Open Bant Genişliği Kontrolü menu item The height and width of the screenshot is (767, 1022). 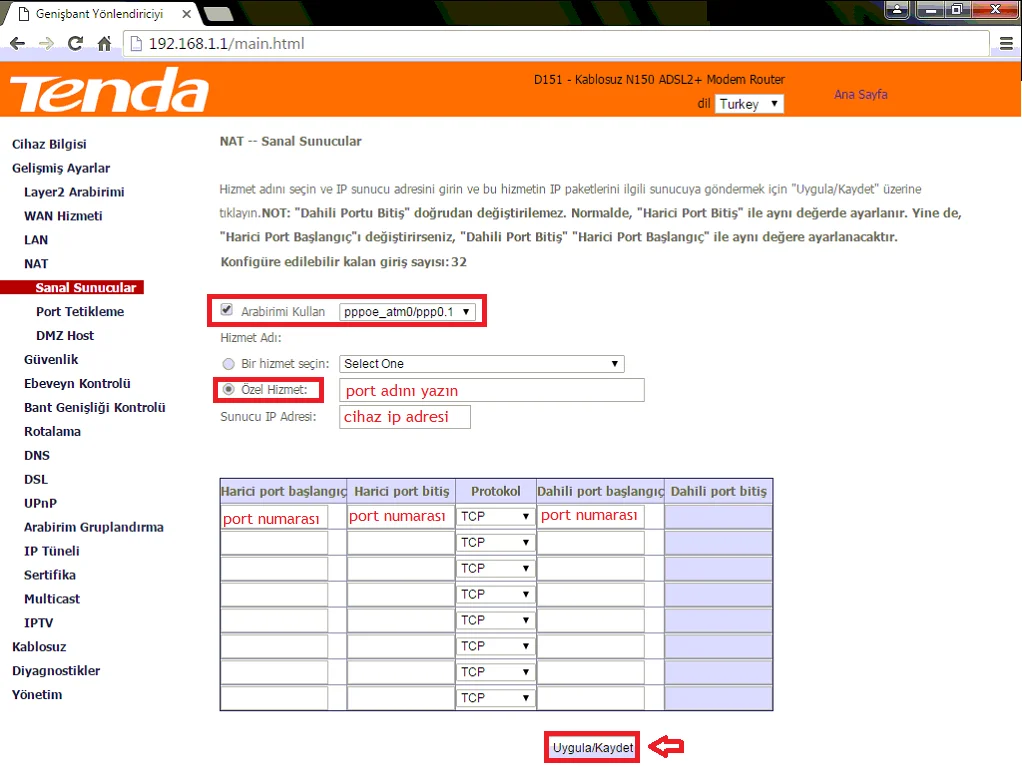point(95,408)
